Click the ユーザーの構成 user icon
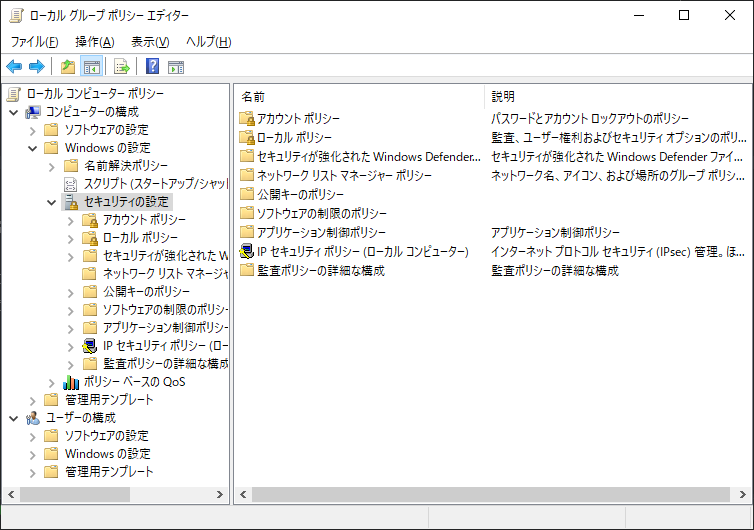754x530 pixels. click(33, 418)
